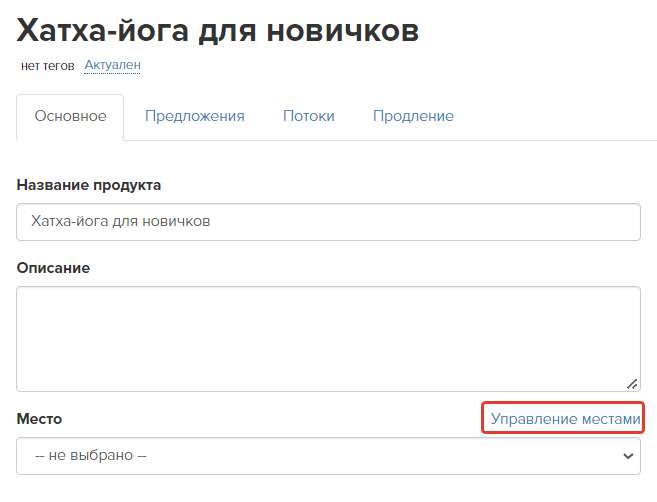Open the Управление местами link
Viewport: 657px width, 502px height.
[x=565, y=419]
